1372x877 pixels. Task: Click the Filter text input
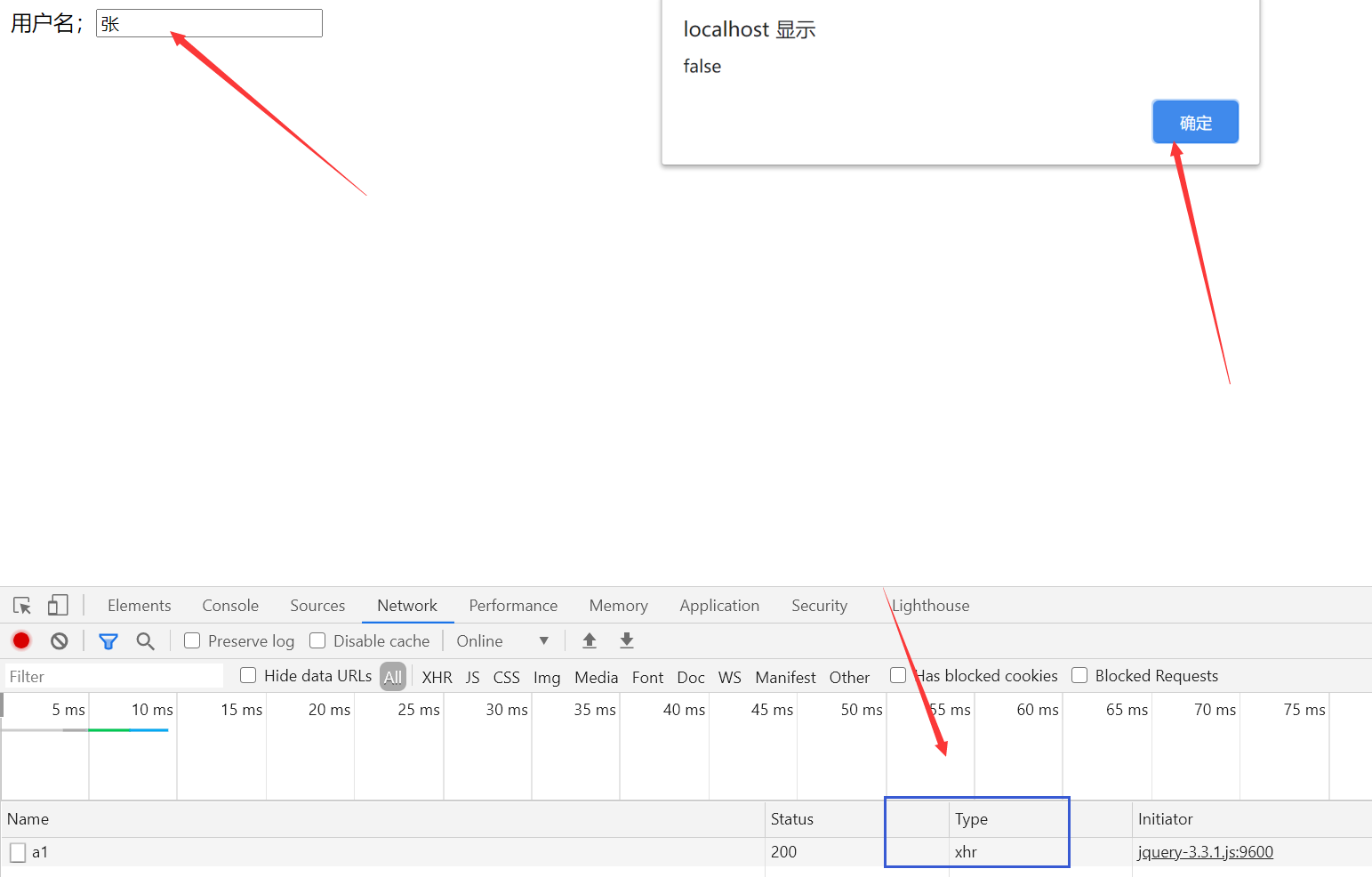click(114, 676)
